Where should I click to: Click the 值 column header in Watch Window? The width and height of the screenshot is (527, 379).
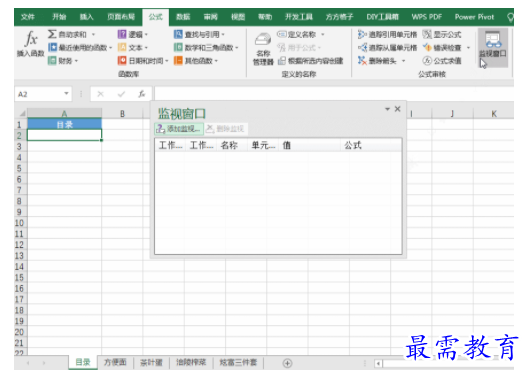pyautogui.click(x=310, y=145)
